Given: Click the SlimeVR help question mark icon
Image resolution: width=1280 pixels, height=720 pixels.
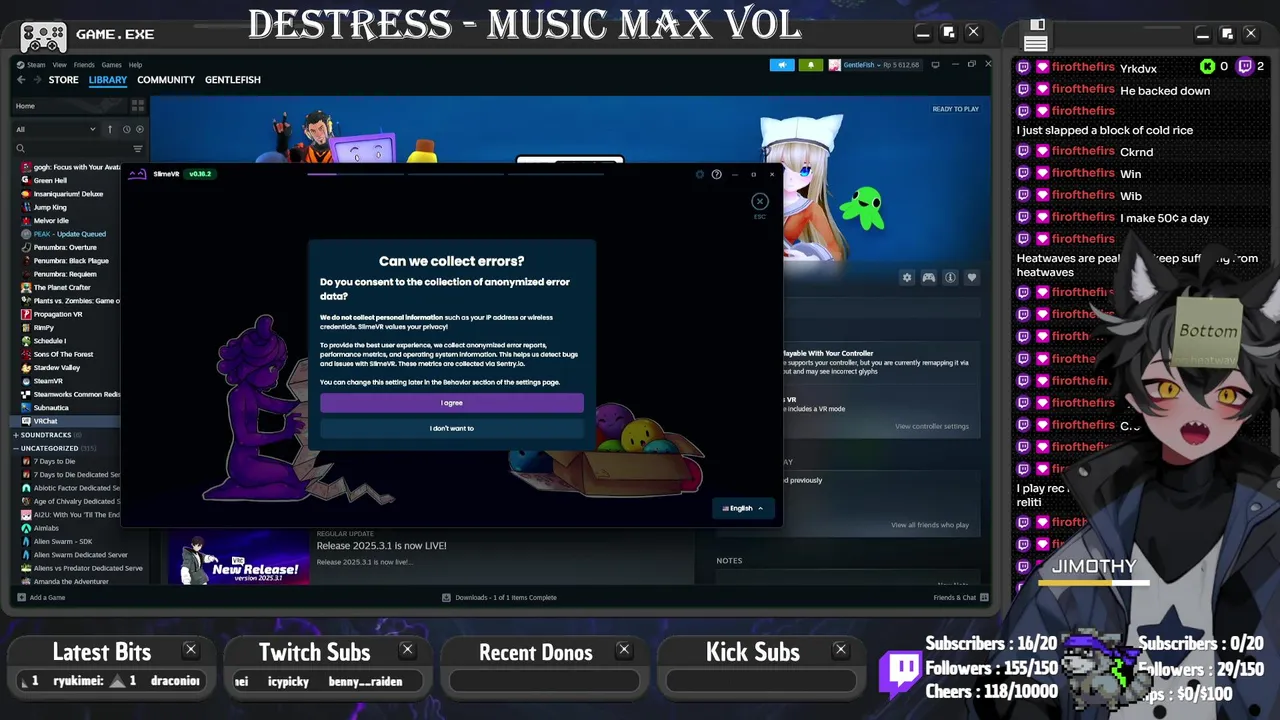Looking at the screenshot, I should pyautogui.click(x=716, y=174).
